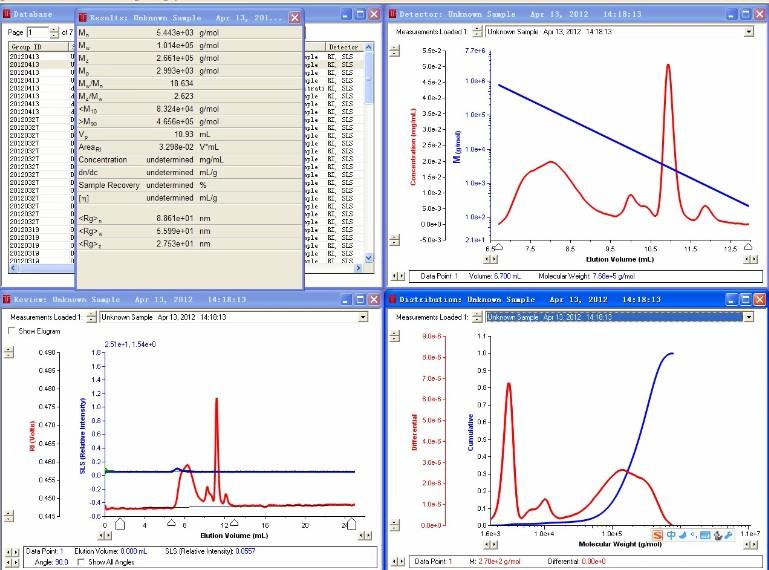This screenshot has width=769, height=570.
Task: Click the Concentration row in the Results window
Action: coord(189,160)
